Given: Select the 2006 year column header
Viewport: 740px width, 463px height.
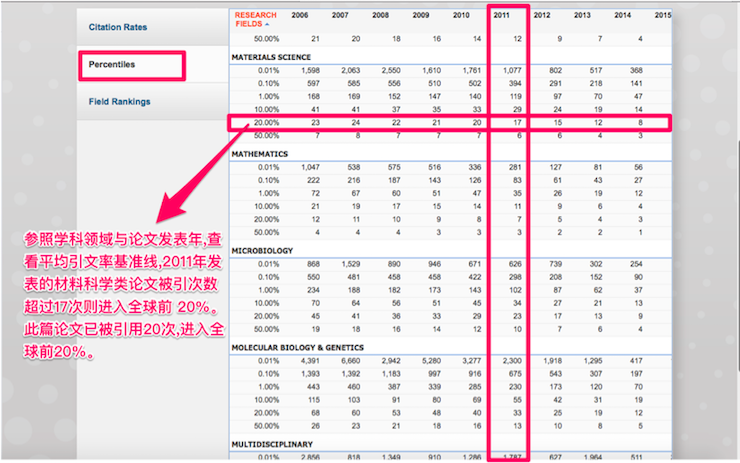Looking at the screenshot, I should [x=301, y=15].
